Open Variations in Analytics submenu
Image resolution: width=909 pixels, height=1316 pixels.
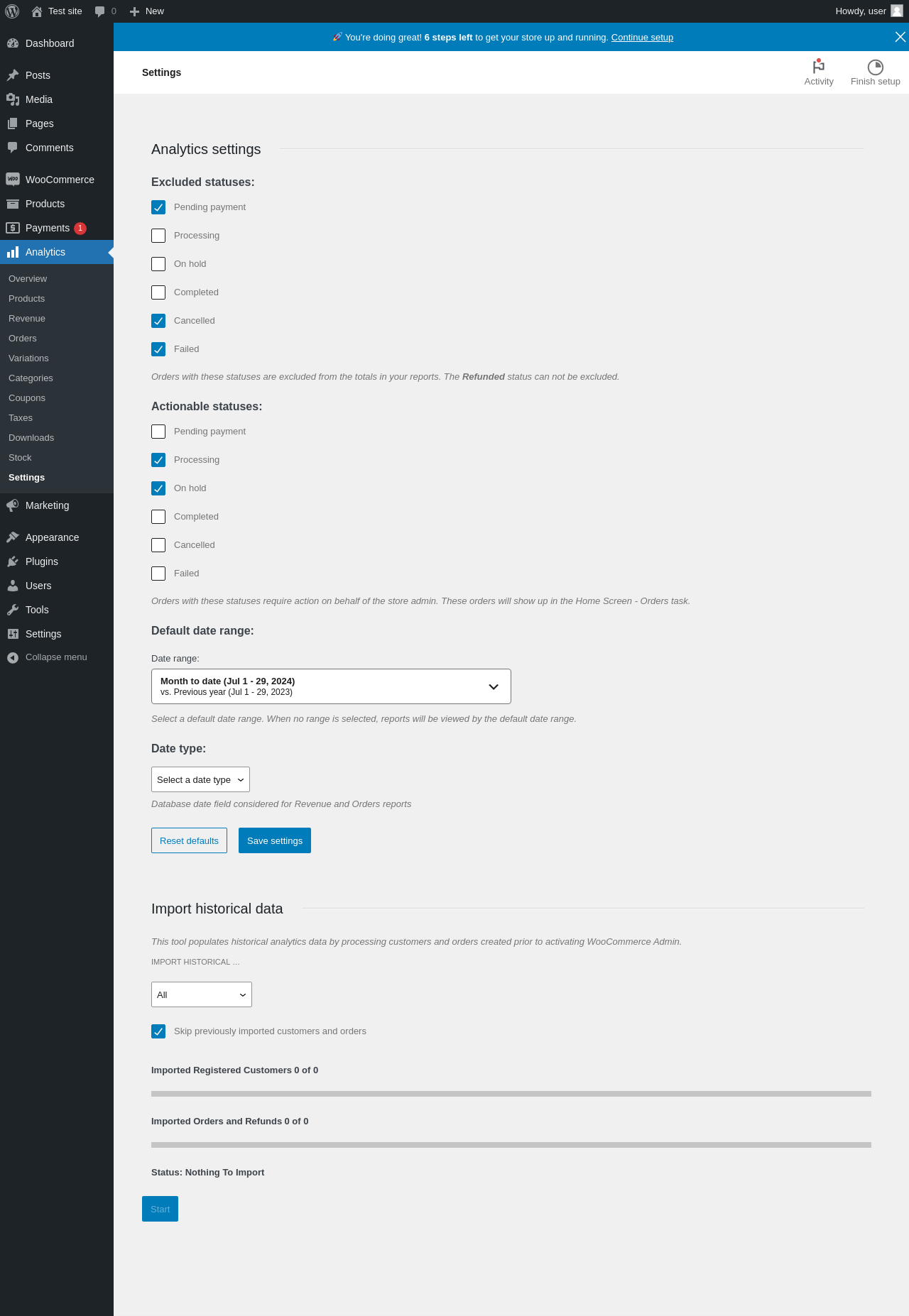[x=28, y=358]
